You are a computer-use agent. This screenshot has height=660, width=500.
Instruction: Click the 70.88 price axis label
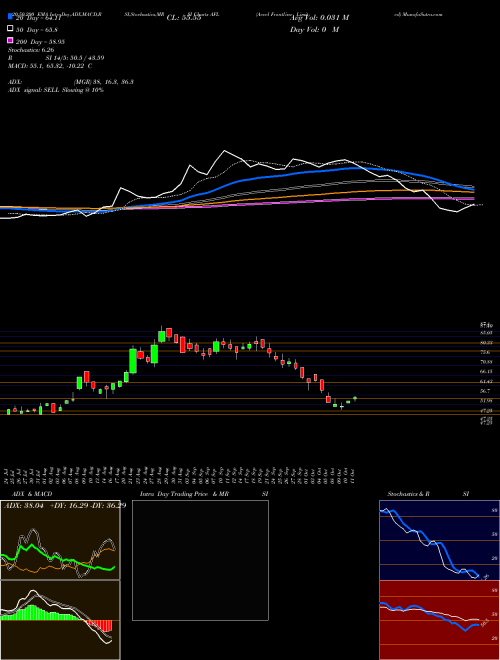point(487,362)
